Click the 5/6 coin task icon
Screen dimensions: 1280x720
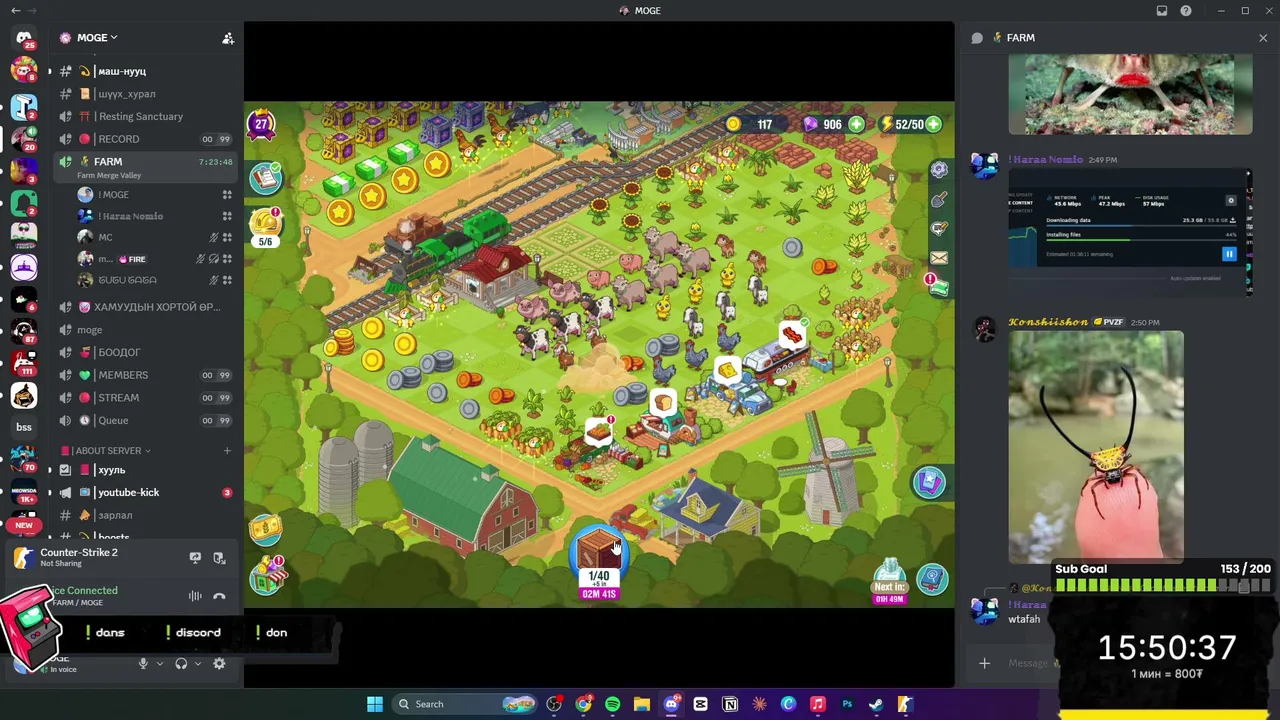(x=266, y=225)
